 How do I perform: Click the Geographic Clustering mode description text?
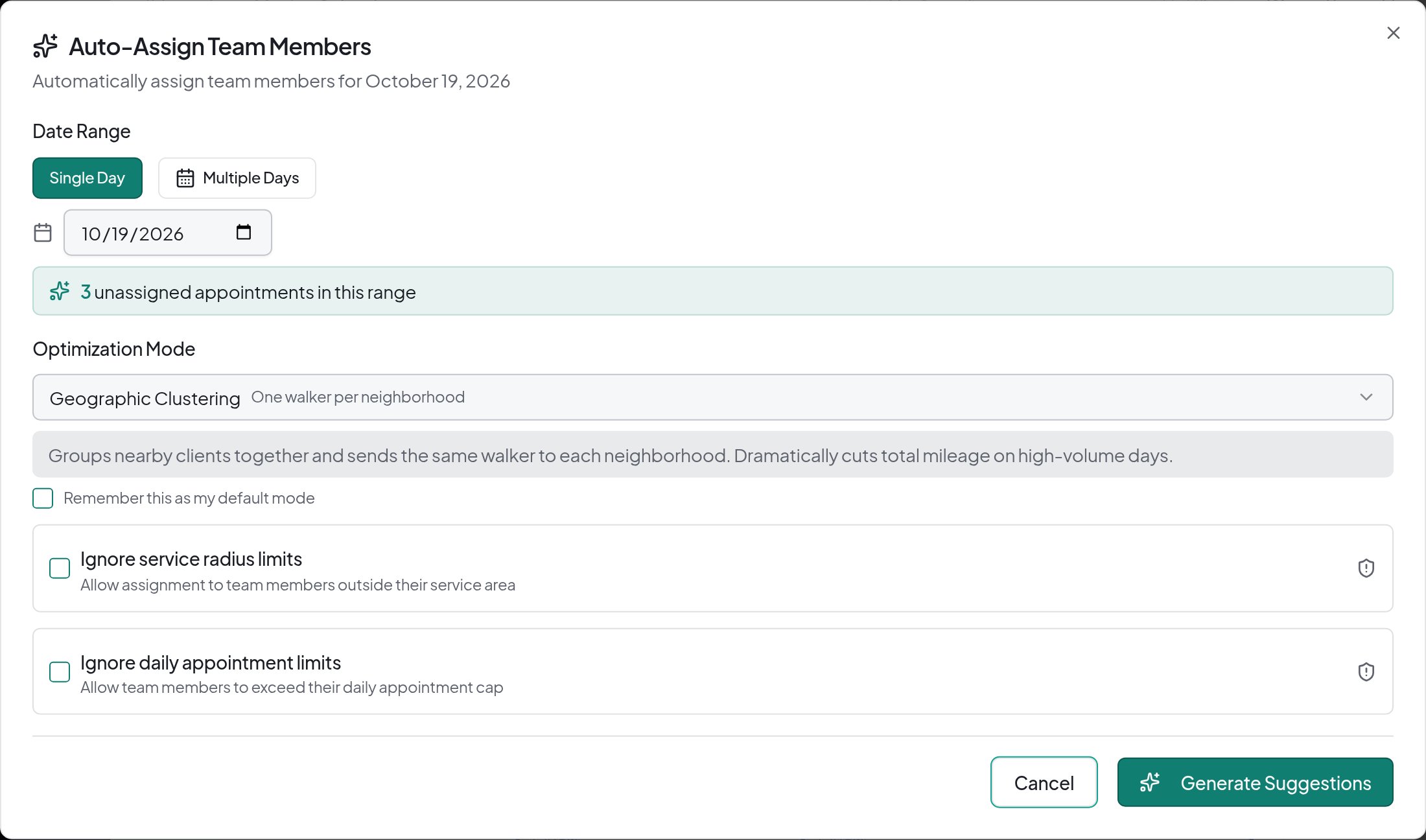pyautogui.click(x=611, y=456)
